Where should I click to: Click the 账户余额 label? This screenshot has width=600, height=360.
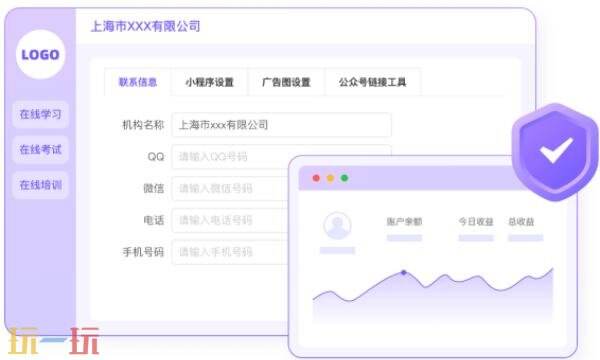pyautogui.click(x=404, y=222)
